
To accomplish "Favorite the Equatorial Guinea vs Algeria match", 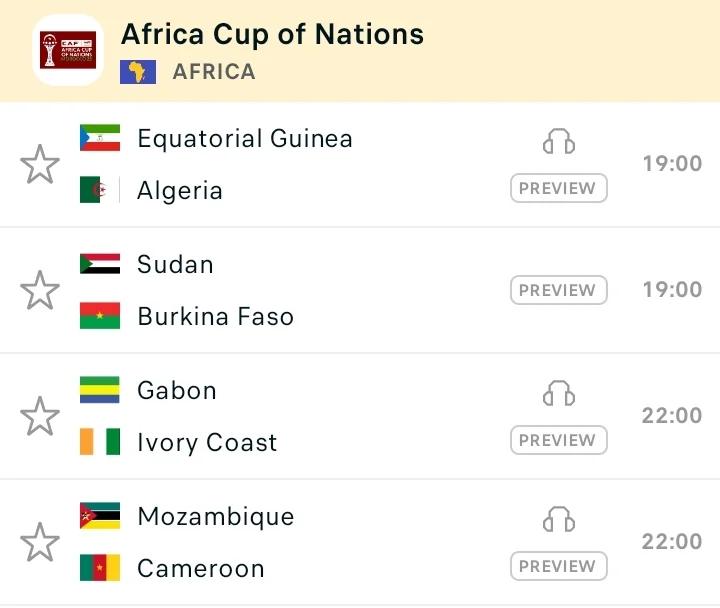I will coord(40,164).
